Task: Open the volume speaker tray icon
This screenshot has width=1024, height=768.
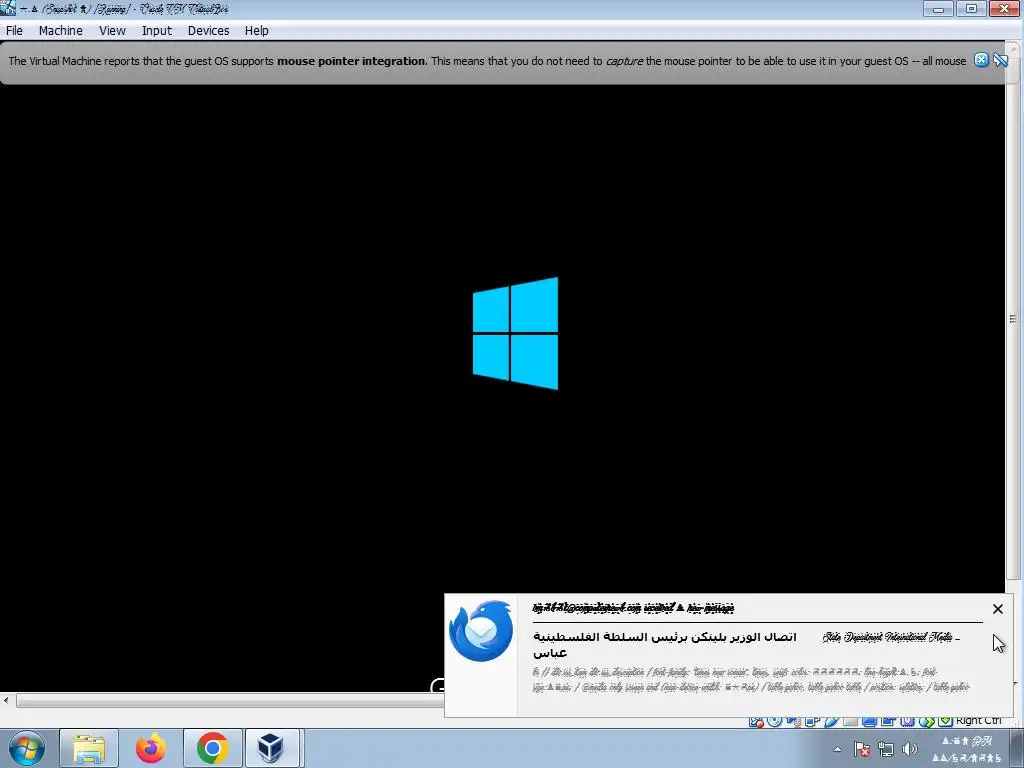Action: [909, 749]
